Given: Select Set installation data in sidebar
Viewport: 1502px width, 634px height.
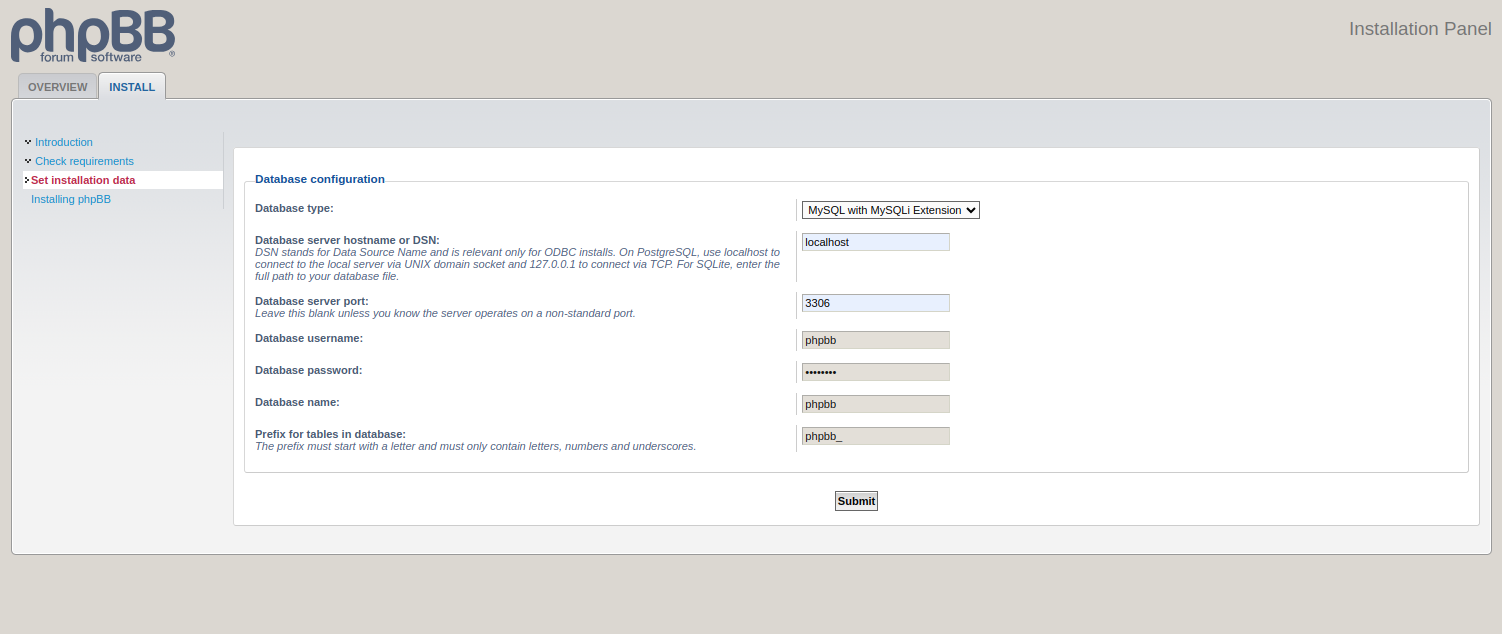Looking at the screenshot, I should click(x=83, y=180).
